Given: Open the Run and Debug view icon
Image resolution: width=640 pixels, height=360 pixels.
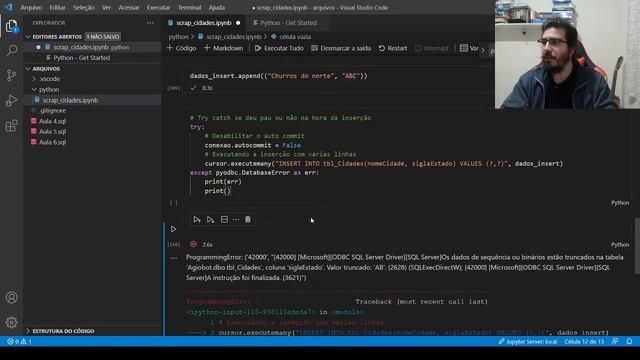Looking at the screenshot, I should click(11, 100).
